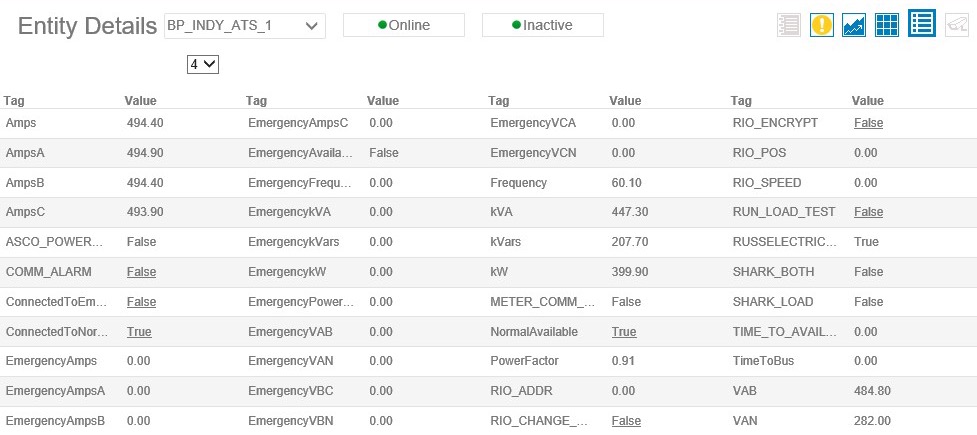This screenshot has width=977, height=435.
Task: Select the EmergencykW tag cell
Action: click(x=287, y=272)
